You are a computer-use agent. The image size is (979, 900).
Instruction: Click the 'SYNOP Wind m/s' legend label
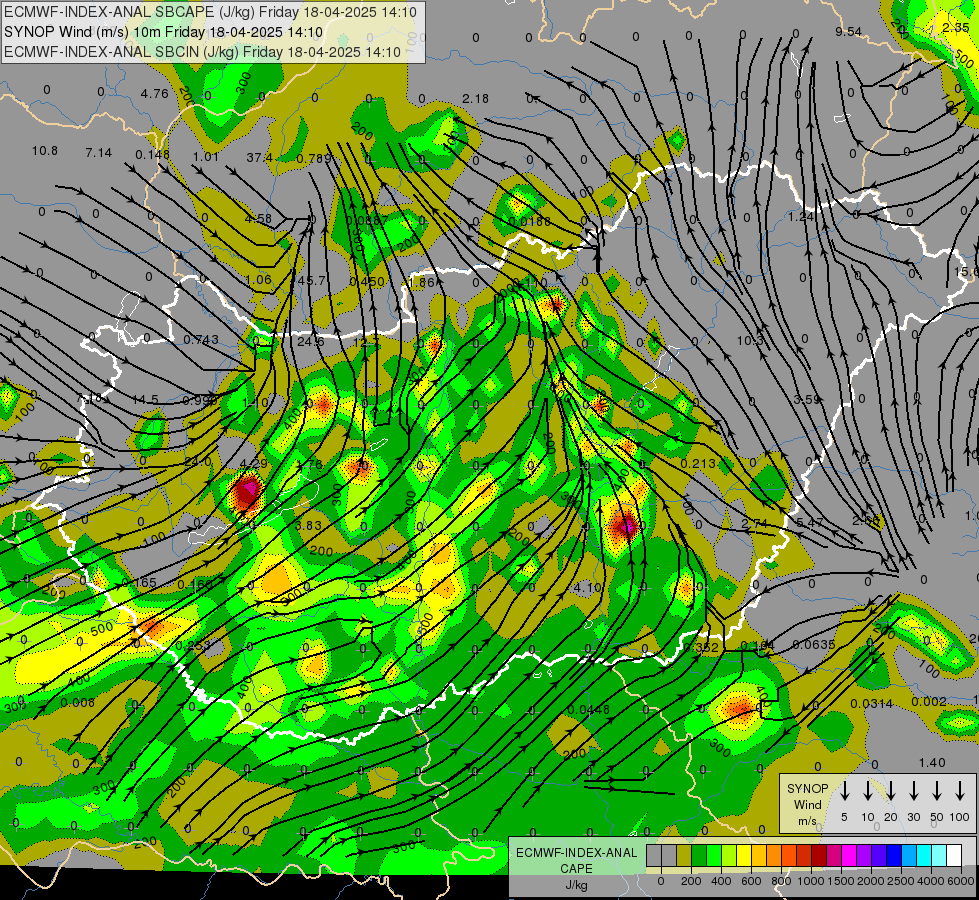(807, 804)
